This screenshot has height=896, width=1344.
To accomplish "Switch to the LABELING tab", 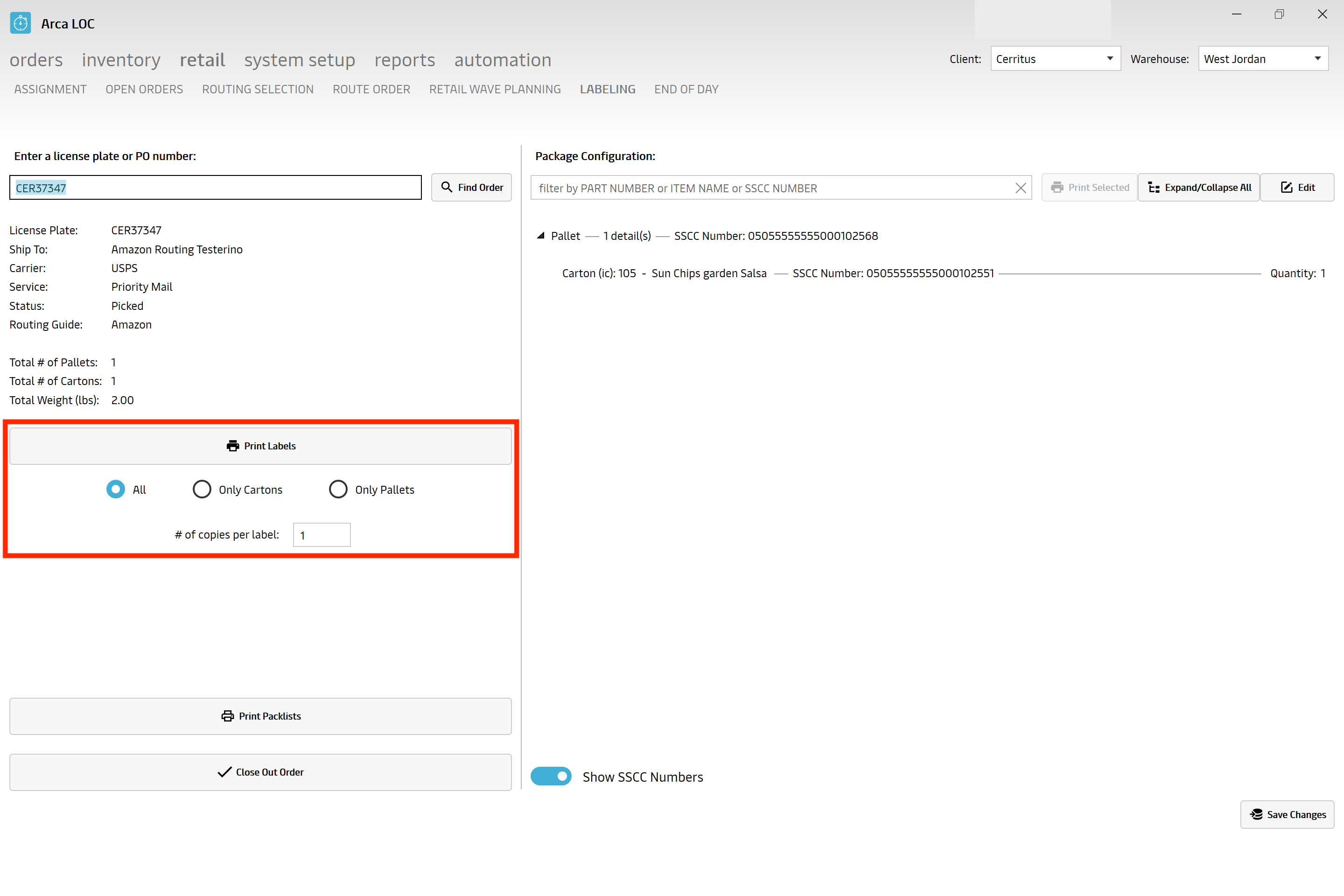I will coord(608,89).
